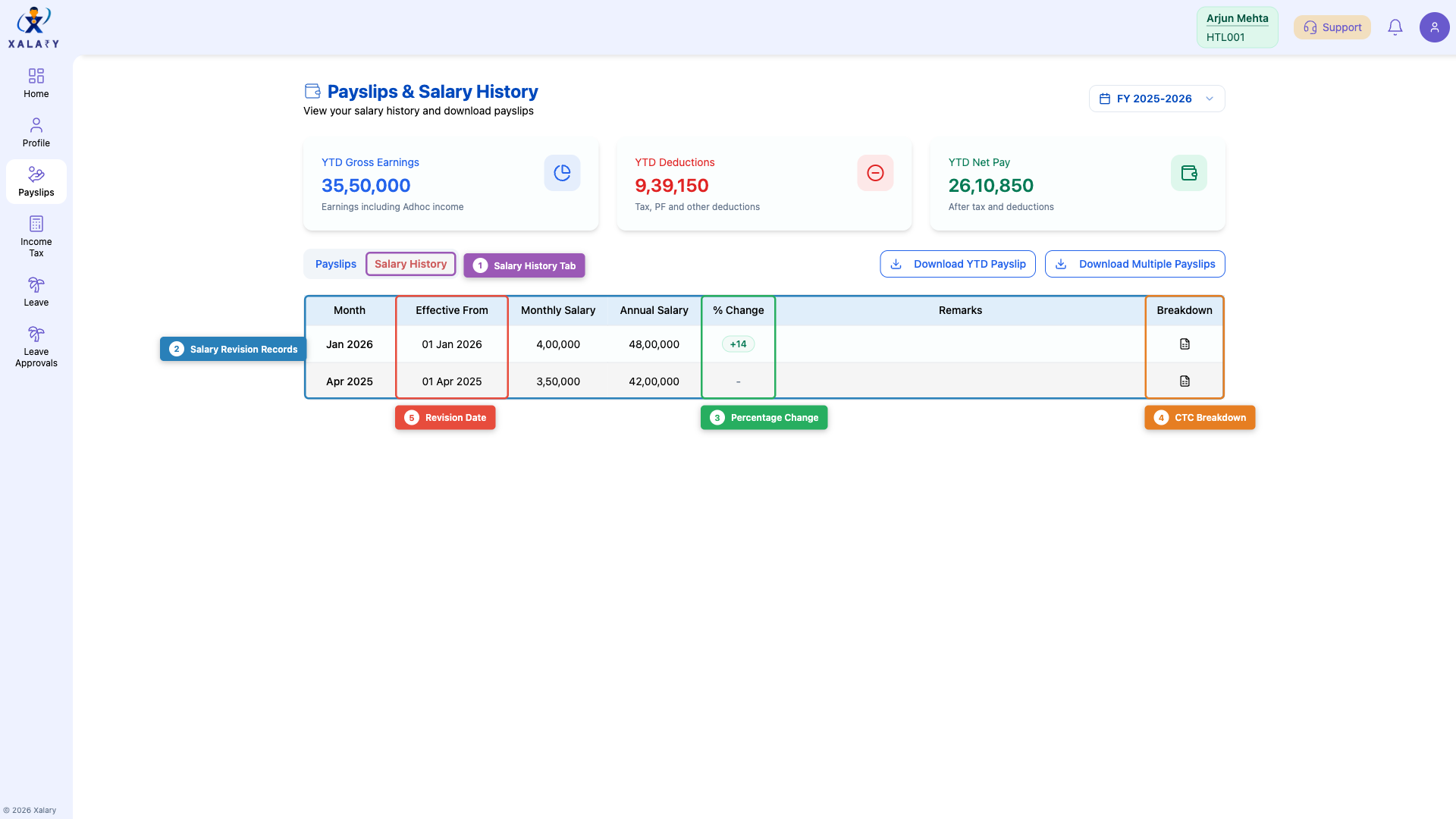Open the fiscal year selector chevron
1456x819 pixels.
pos(1210,99)
